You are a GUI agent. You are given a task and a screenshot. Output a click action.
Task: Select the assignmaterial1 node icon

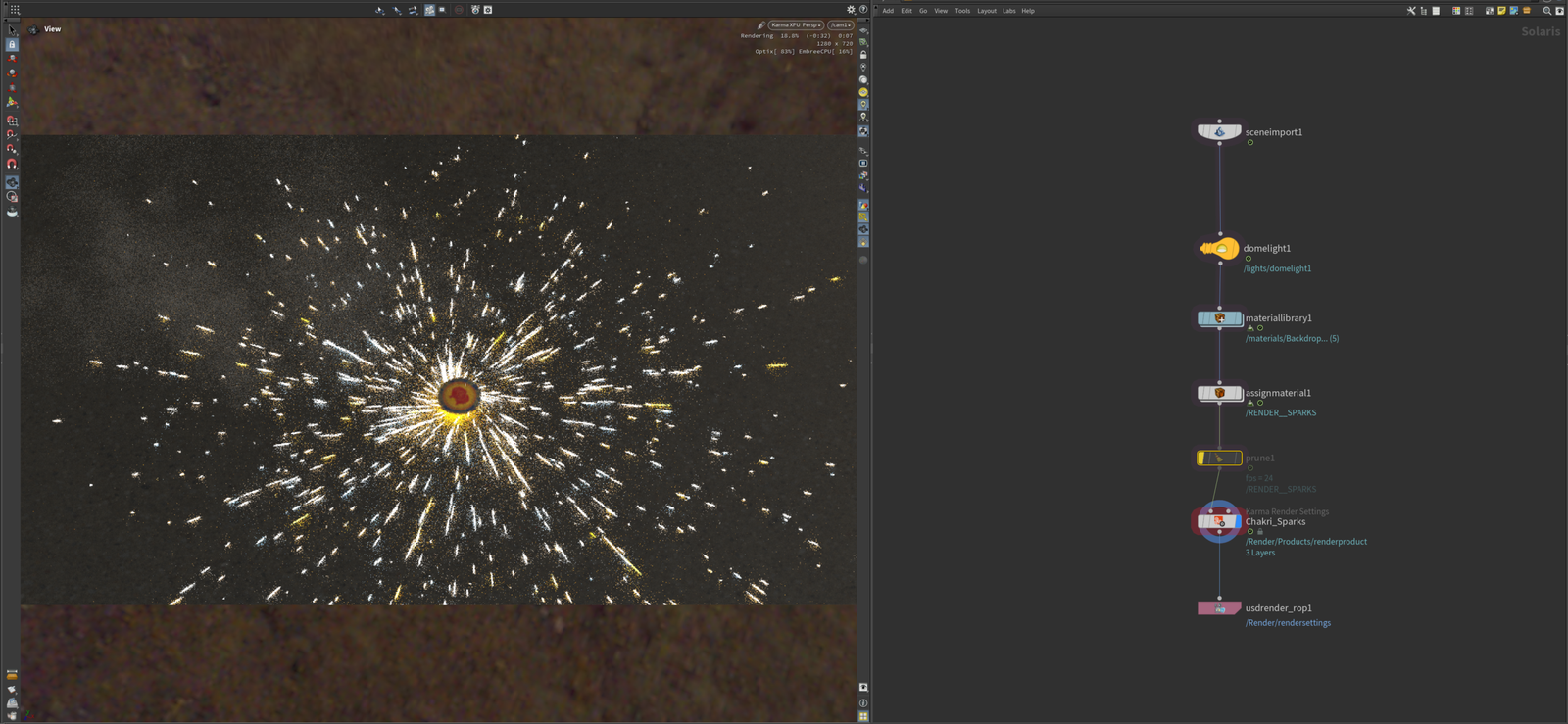(x=1219, y=393)
